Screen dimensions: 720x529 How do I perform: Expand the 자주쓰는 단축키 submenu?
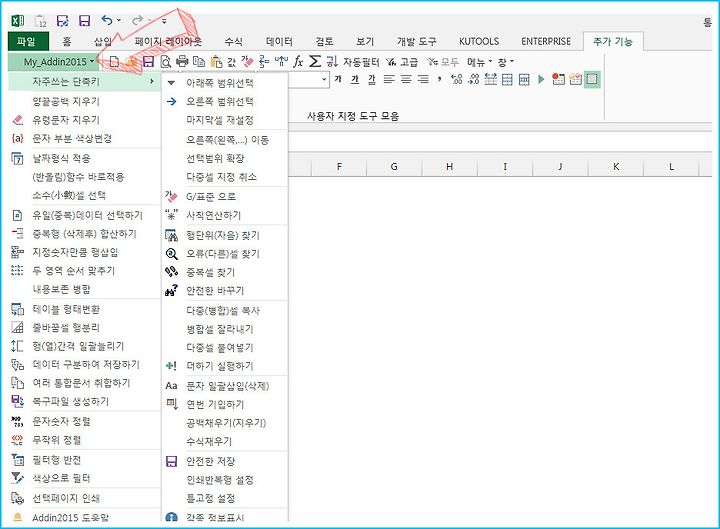tap(84, 81)
